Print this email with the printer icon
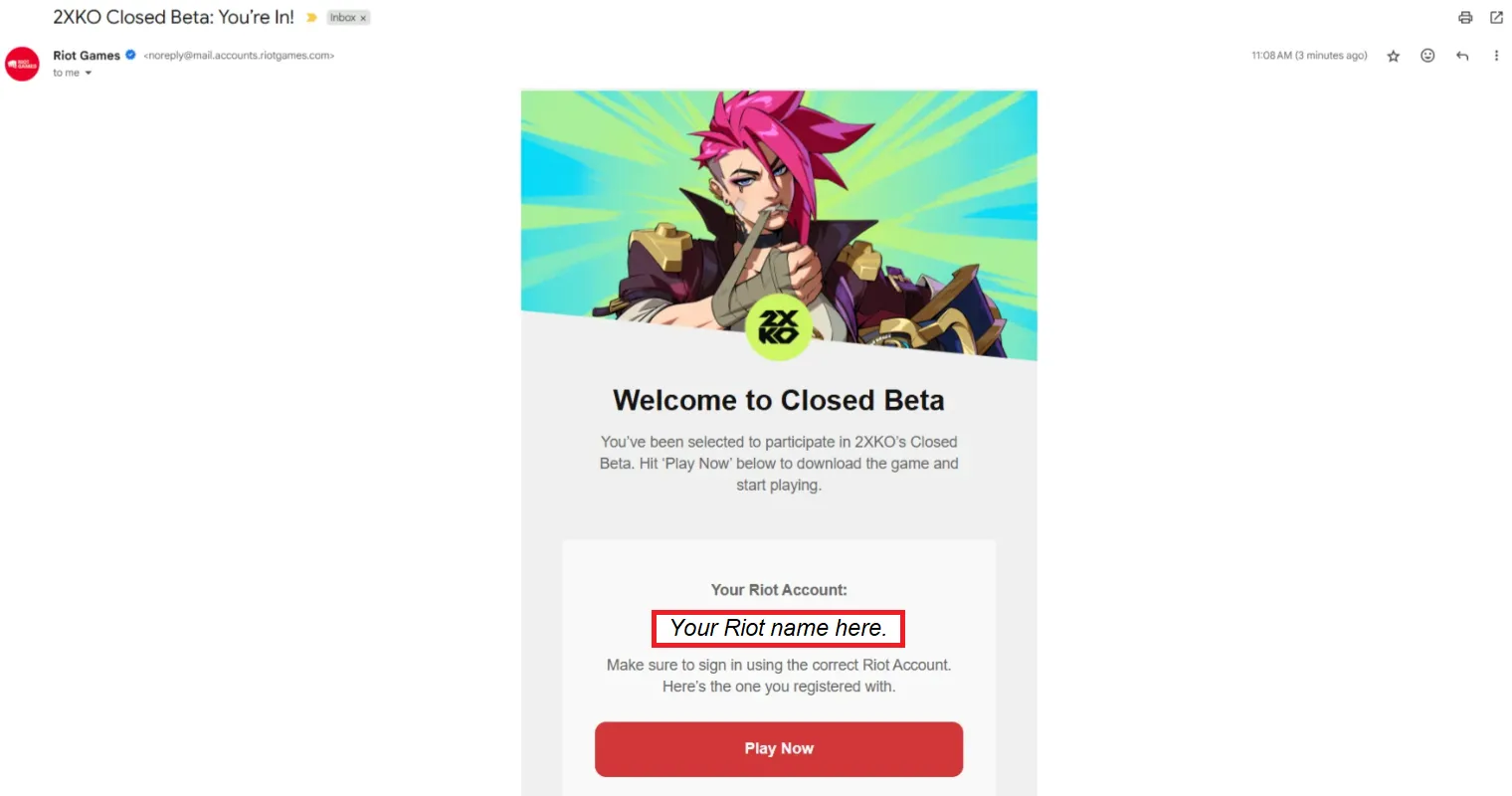The width and height of the screenshot is (1512, 796). [1465, 18]
